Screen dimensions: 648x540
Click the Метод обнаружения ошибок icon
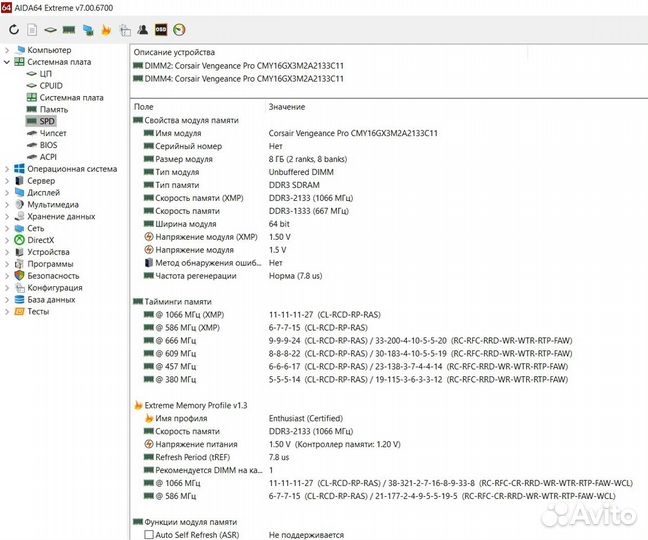click(x=149, y=263)
